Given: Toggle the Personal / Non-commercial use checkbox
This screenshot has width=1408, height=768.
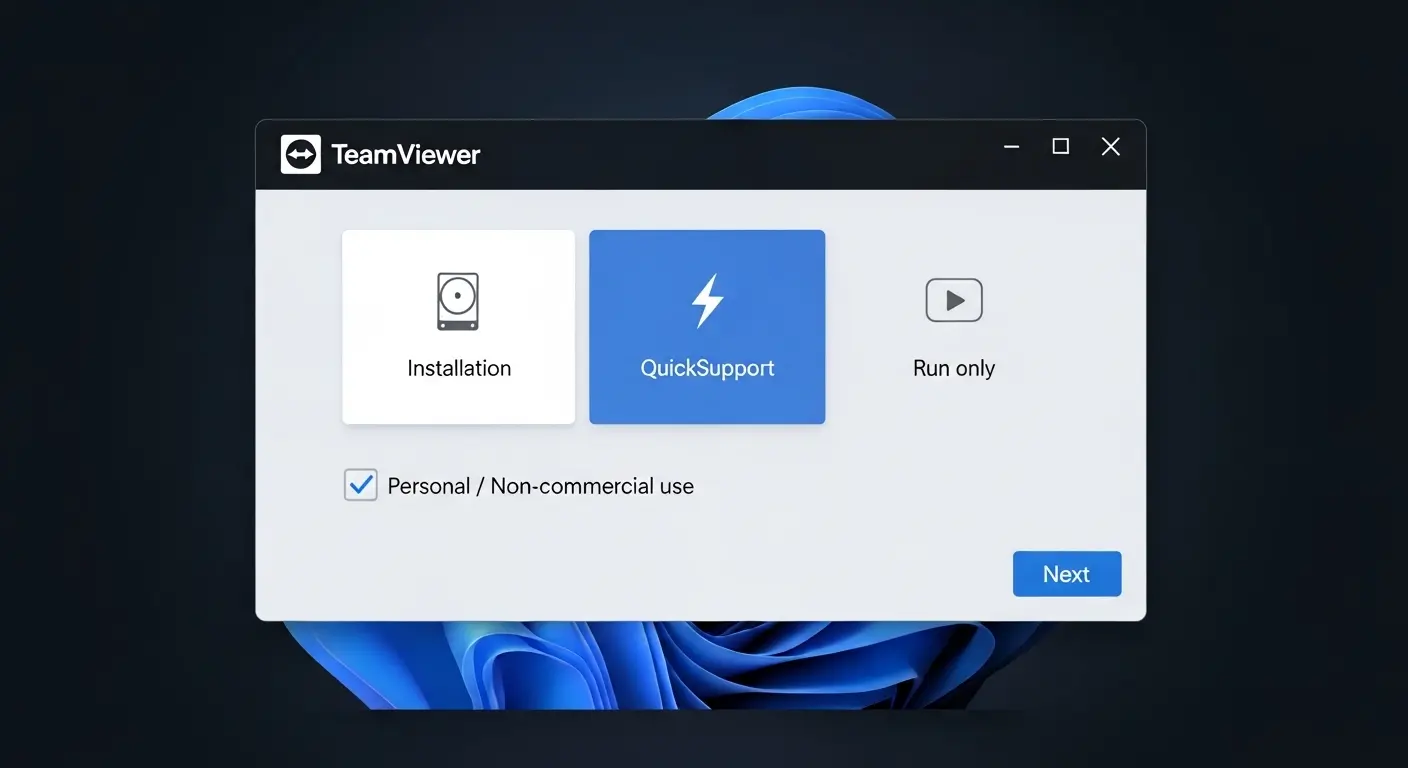Looking at the screenshot, I should tap(361, 485).
